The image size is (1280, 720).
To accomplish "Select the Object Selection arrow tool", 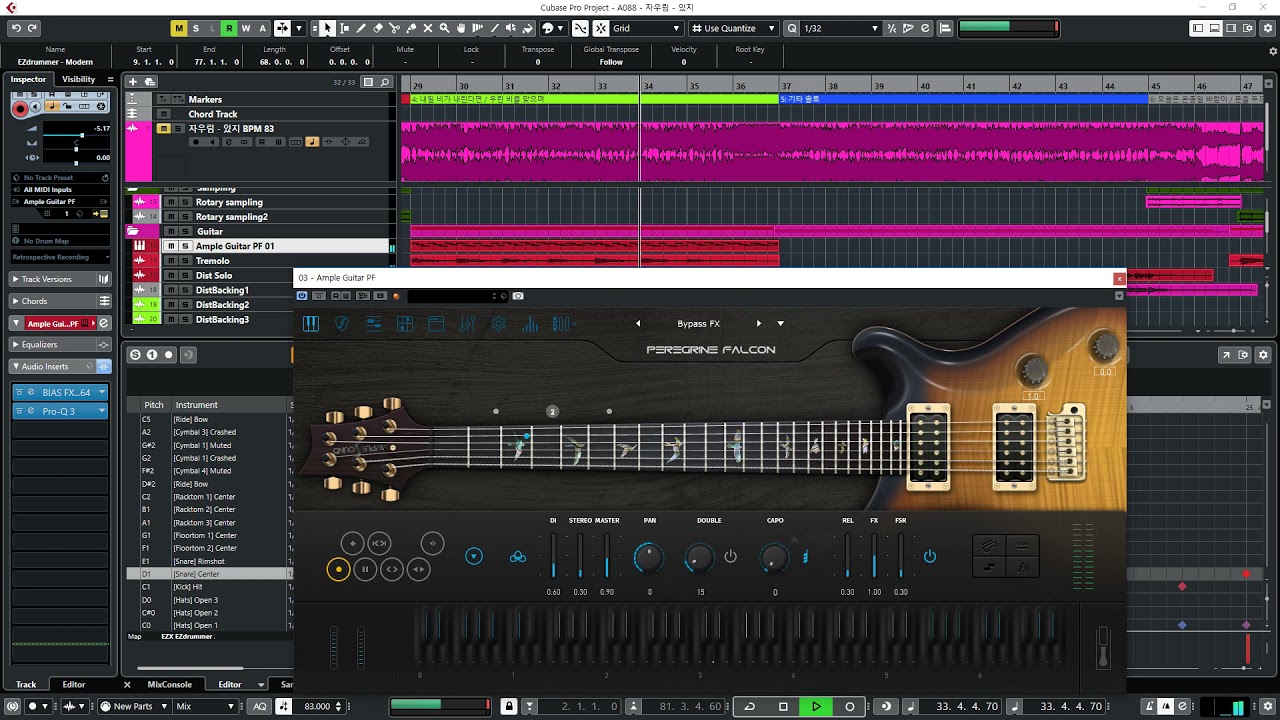I will click(x=327, y=28).
